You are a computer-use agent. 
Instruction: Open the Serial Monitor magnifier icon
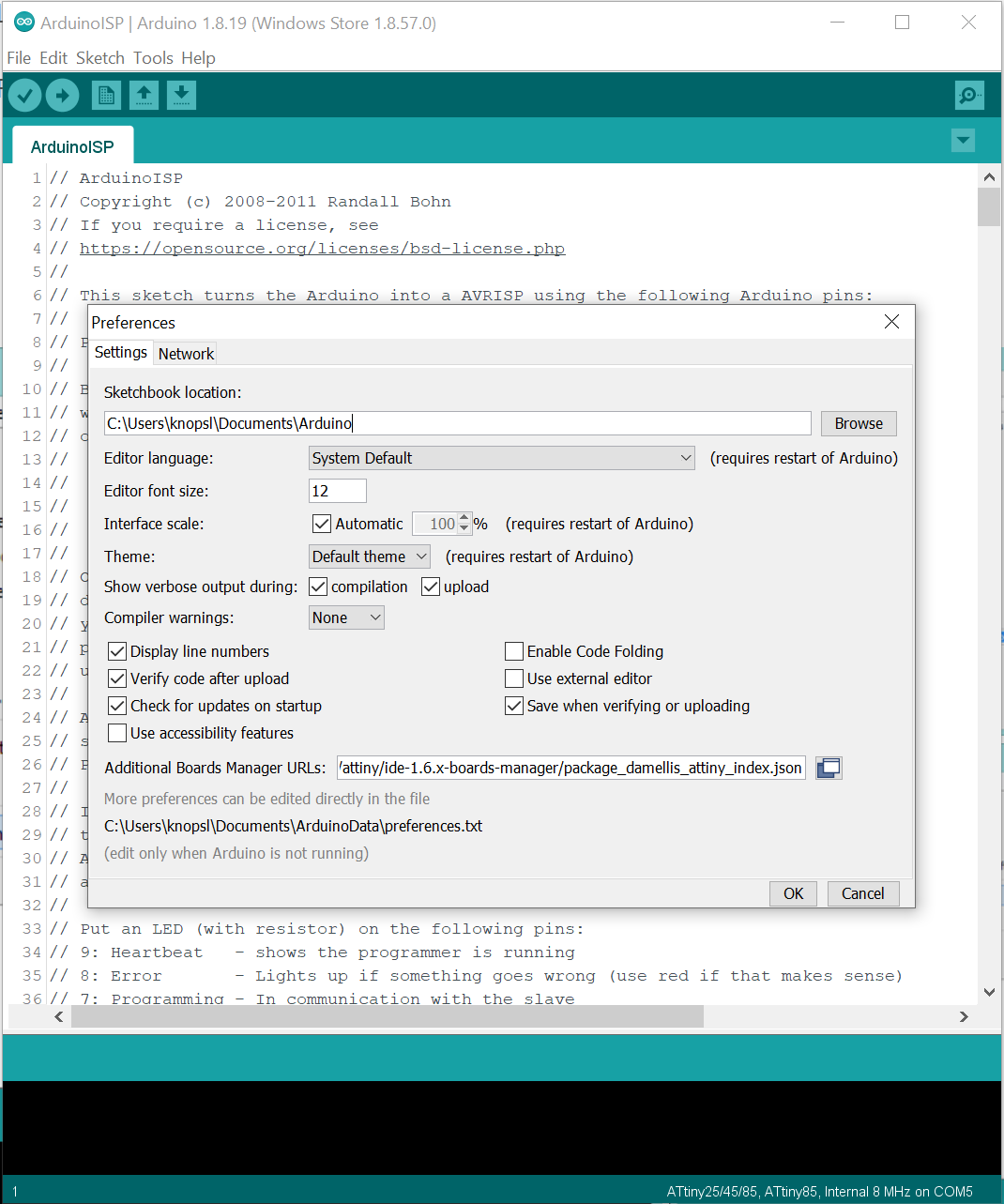click(968, 95)
